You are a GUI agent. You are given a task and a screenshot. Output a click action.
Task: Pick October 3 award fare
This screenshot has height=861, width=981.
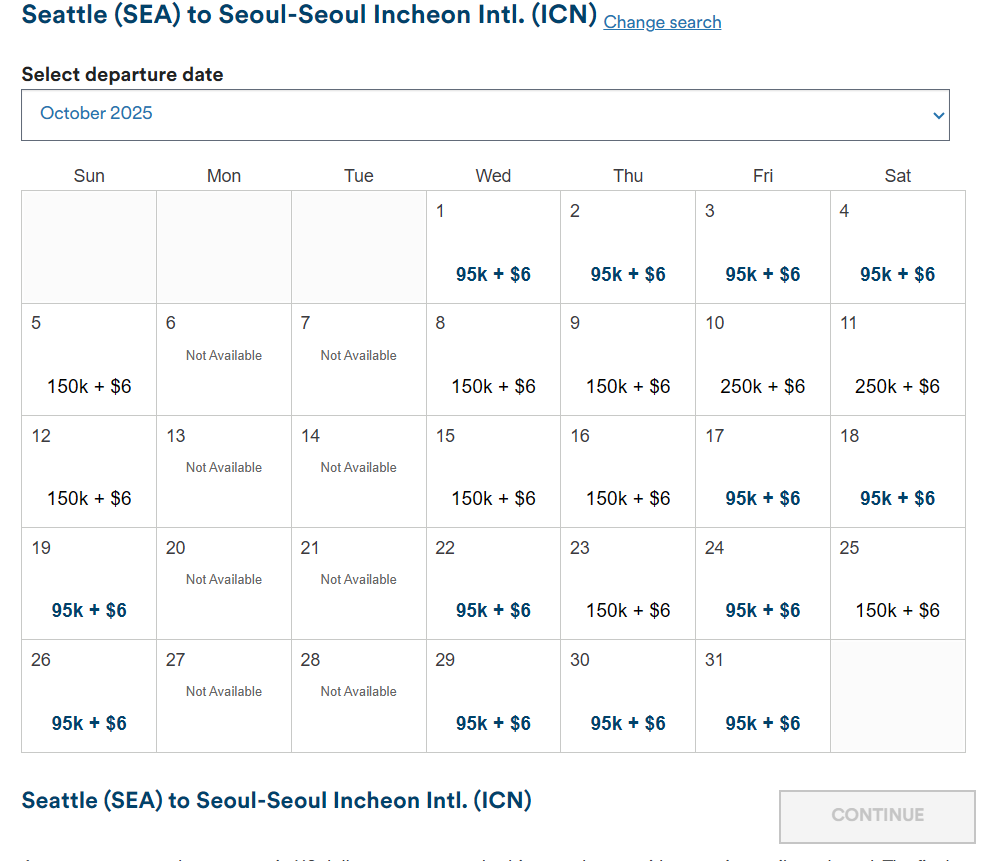763,274
